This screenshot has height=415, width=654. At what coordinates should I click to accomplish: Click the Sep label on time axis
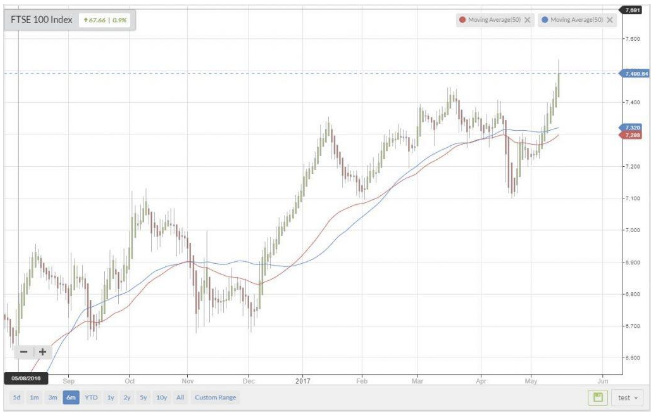coord(68,381)
